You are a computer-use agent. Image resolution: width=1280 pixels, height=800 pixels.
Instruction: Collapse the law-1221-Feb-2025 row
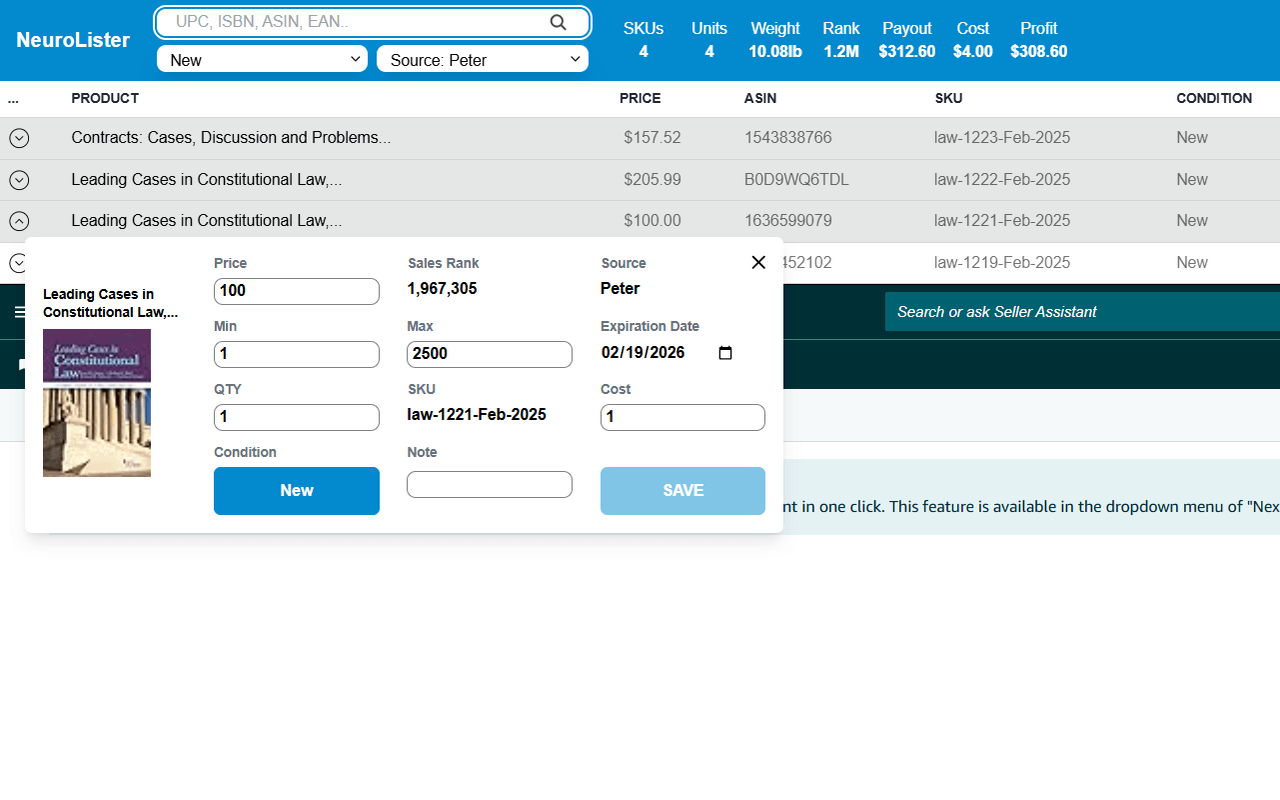point(19,221)
